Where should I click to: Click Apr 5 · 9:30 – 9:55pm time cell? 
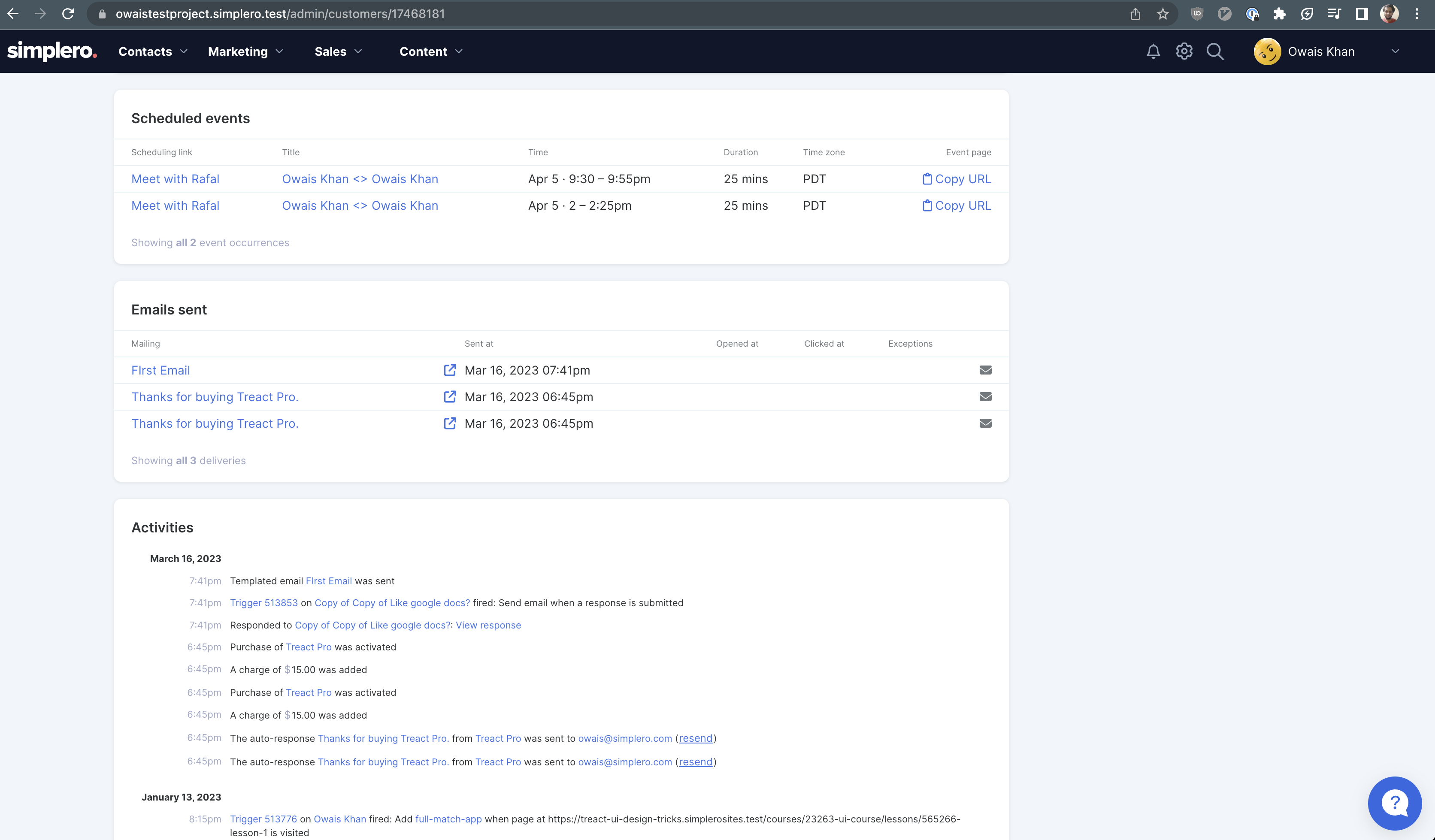pos(589,179)
